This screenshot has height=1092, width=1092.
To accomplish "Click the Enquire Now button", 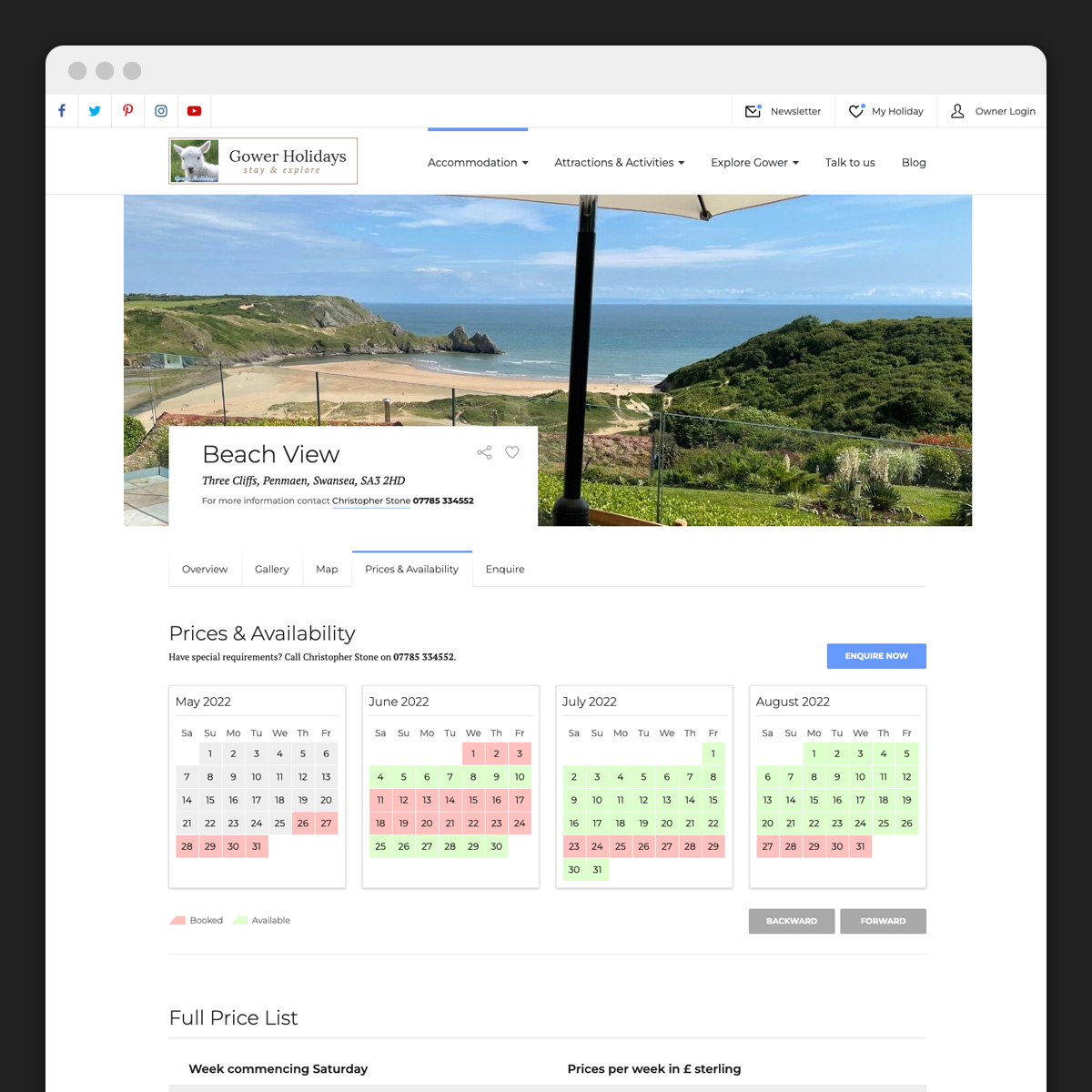I will (876, 656).
